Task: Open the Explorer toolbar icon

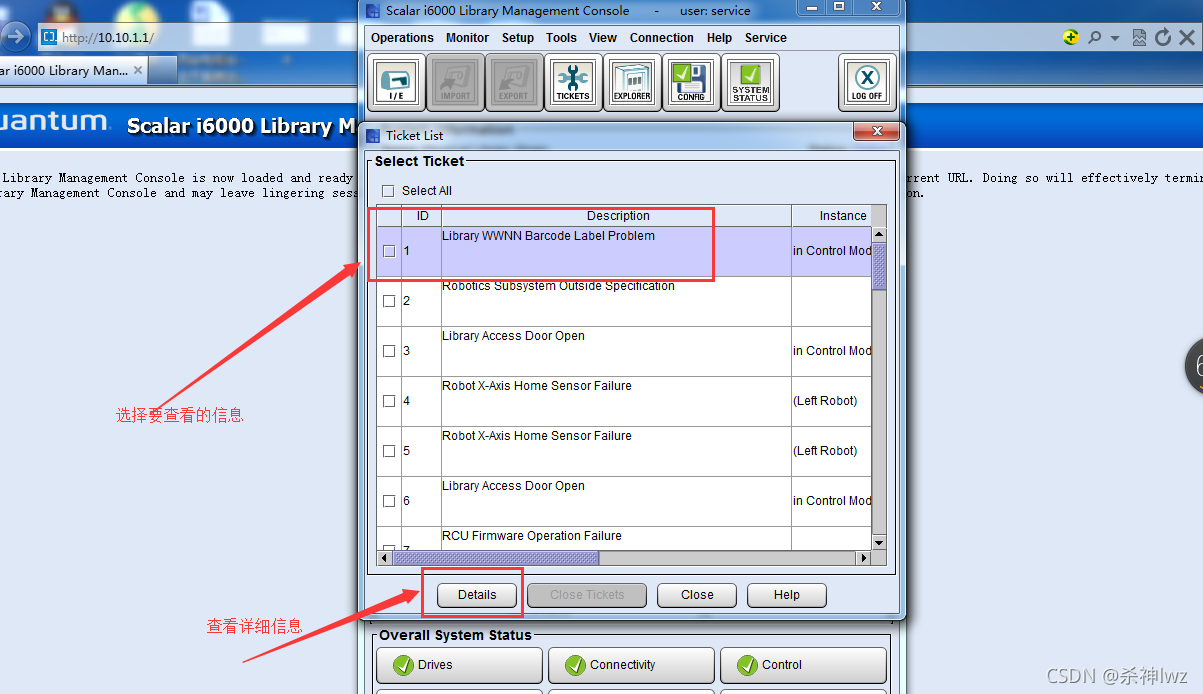Action: (x=632, y=82)
